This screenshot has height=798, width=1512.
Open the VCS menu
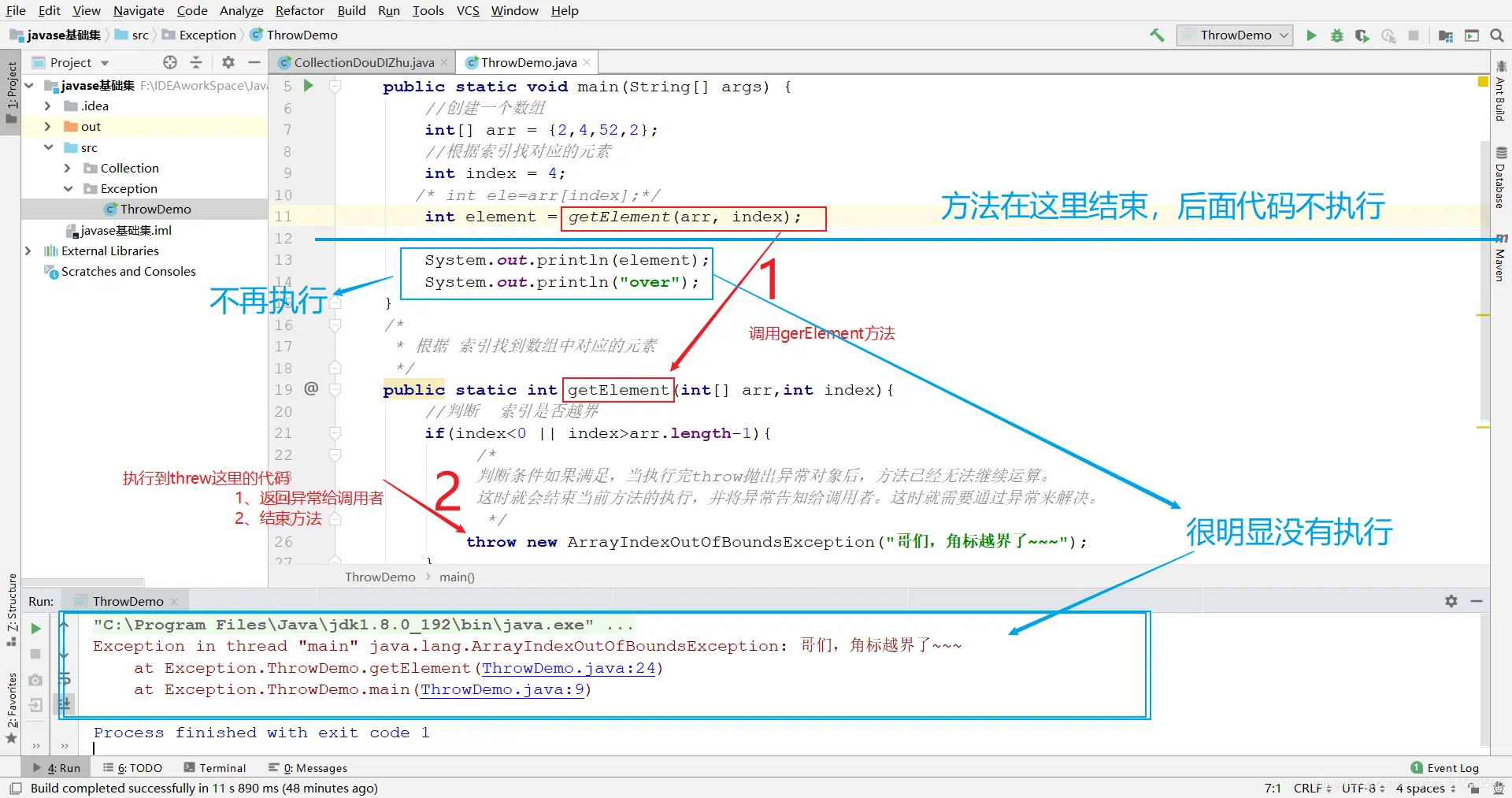point(468,10)
